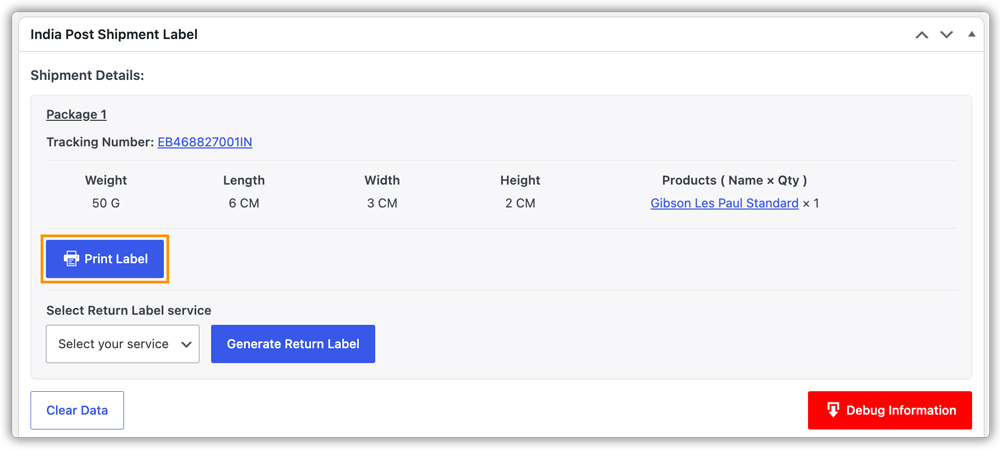The width and height of the screenshot is (1000, 451).
Task: Open tracking number EB468827001IN link
Action: point(205,142)
